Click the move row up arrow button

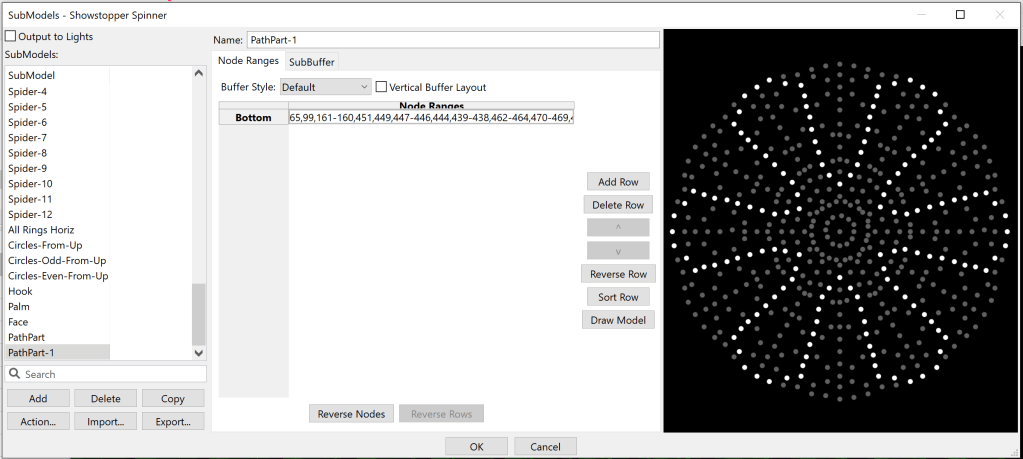[618, 227]
